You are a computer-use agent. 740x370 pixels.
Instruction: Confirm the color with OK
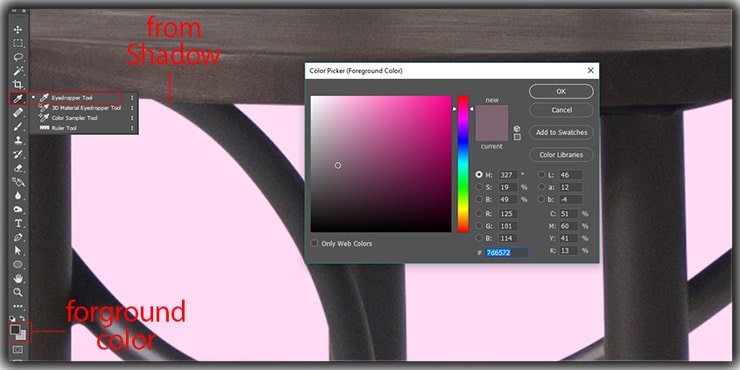tap(561, 92)
